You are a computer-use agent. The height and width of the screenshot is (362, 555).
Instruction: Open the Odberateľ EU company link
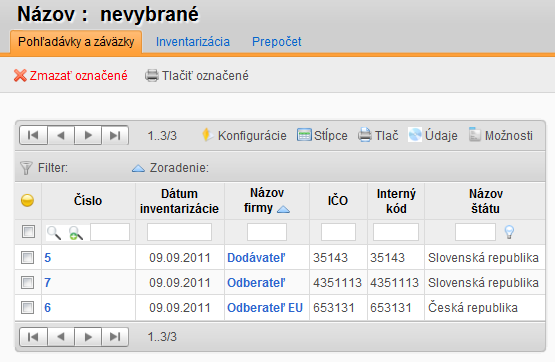click(x=265, y=308)
